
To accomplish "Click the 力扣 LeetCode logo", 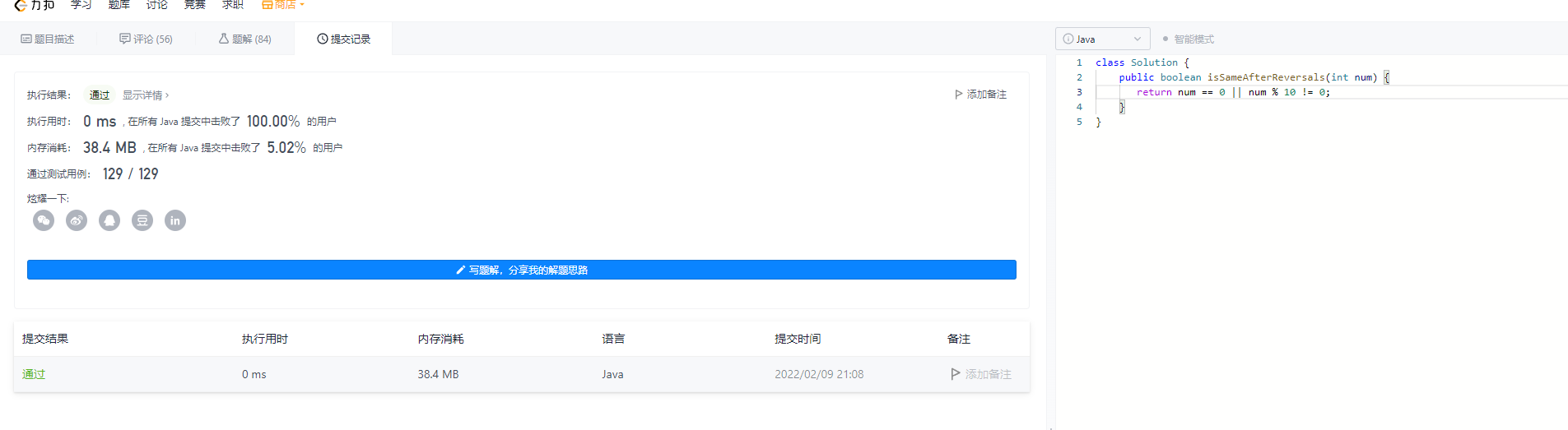I will [35, 4].
